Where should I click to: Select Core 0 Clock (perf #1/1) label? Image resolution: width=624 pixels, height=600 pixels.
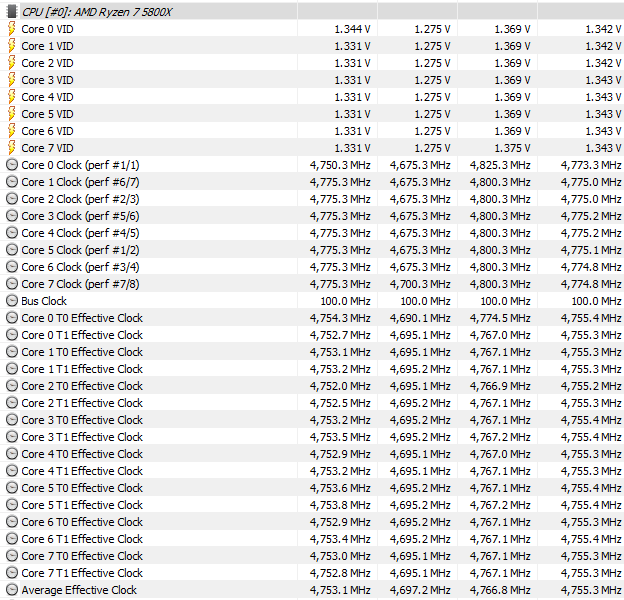click(x=80, y=165)
